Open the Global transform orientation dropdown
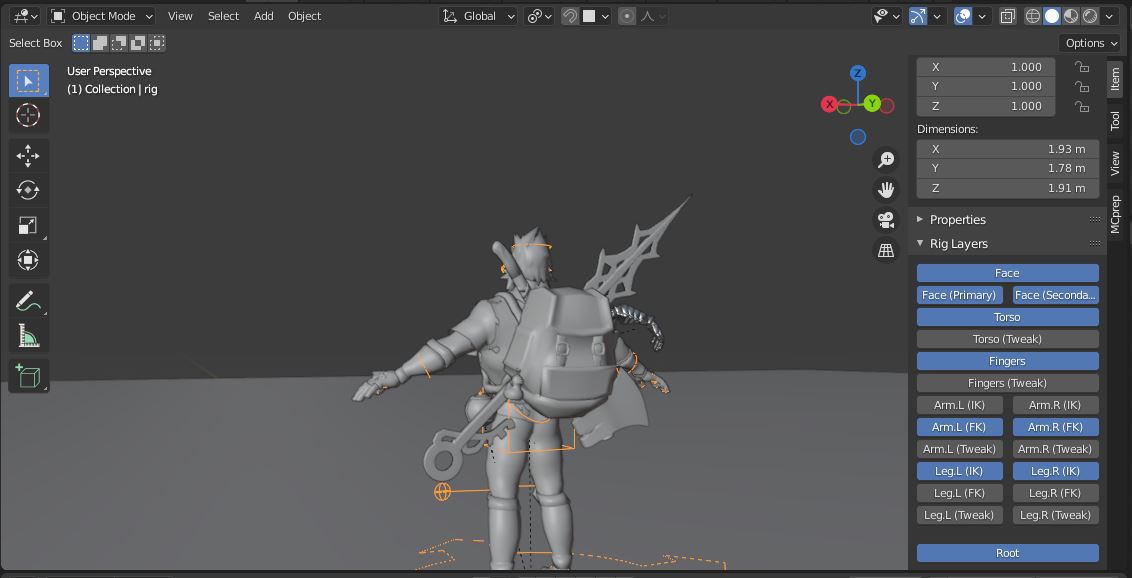 coord(479,16)
